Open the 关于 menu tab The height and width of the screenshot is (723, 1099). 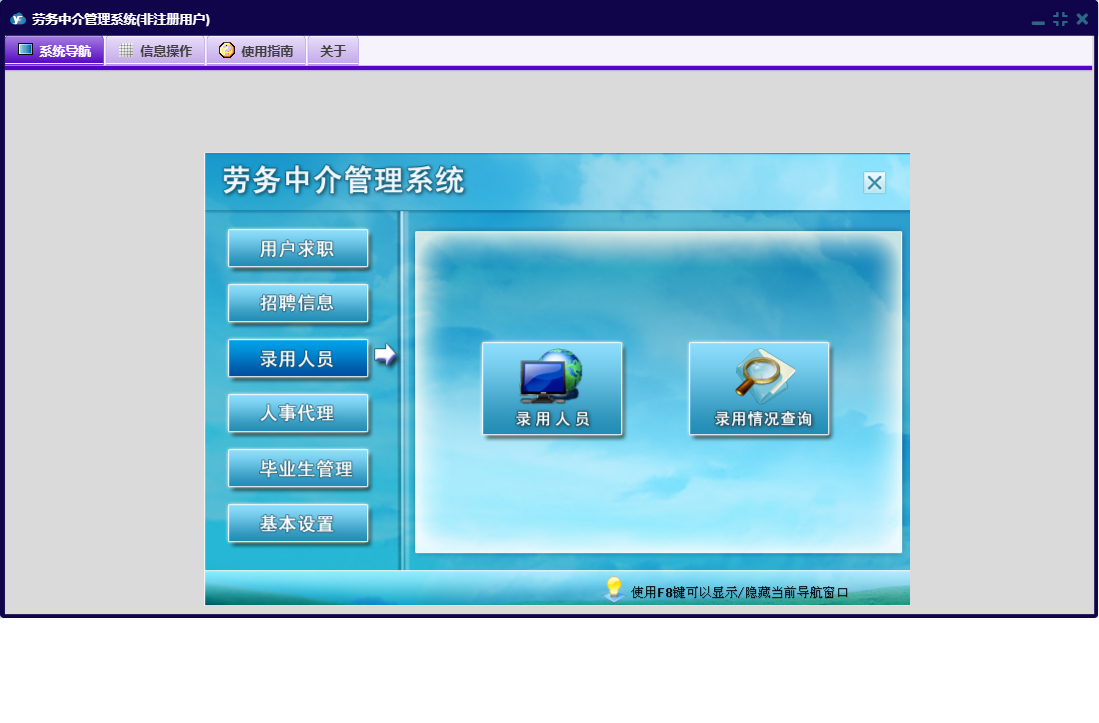[x=333, y=50]
